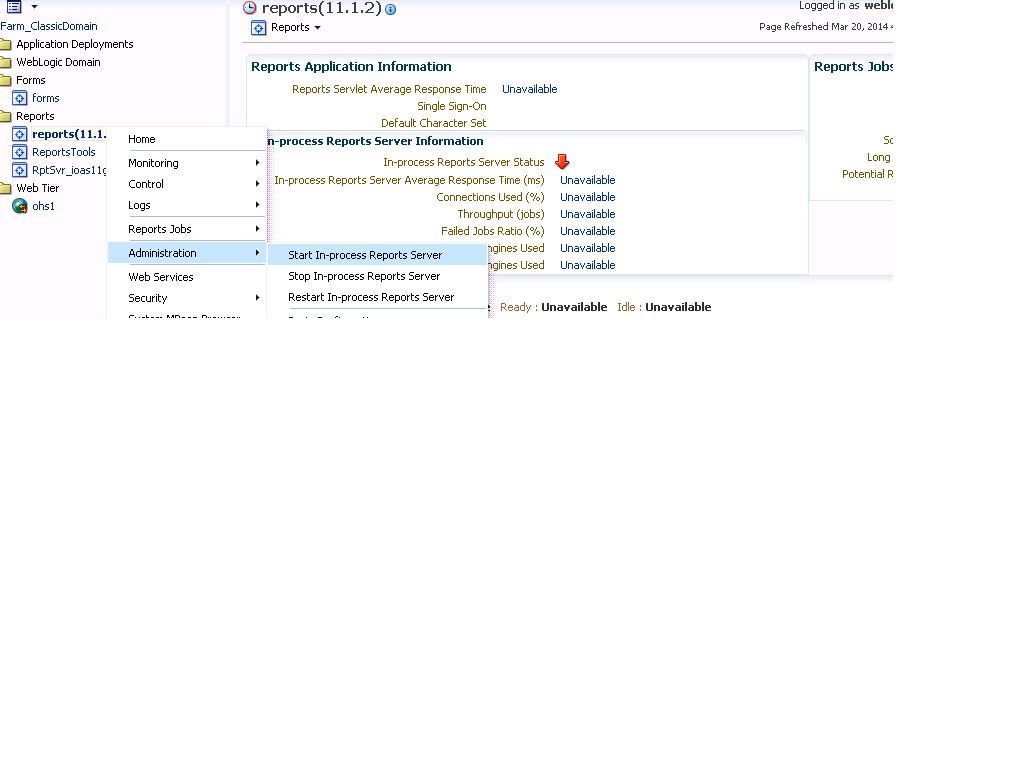
Task: Click the clock icon beside page title
Action: pyautogui.click(x=249, y=8)
